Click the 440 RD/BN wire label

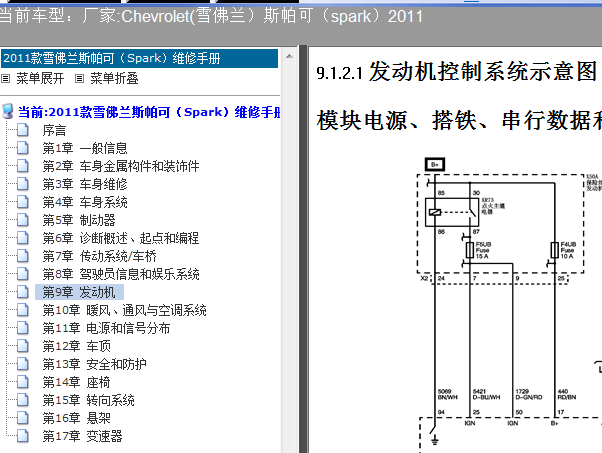tap(567, 394)
